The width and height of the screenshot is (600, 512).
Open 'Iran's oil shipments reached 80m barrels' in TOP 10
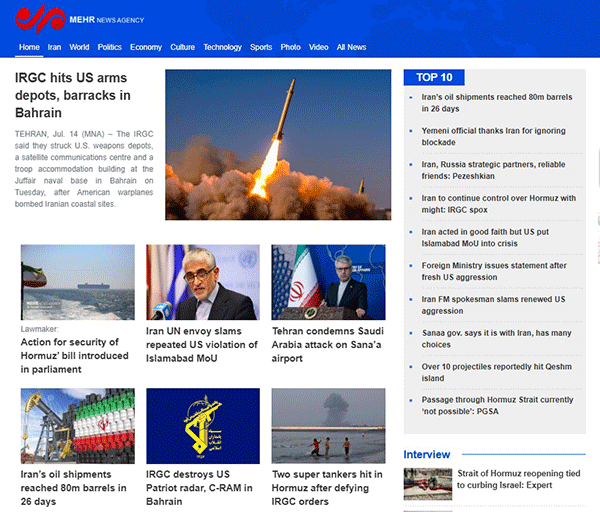tap(497, 103)
